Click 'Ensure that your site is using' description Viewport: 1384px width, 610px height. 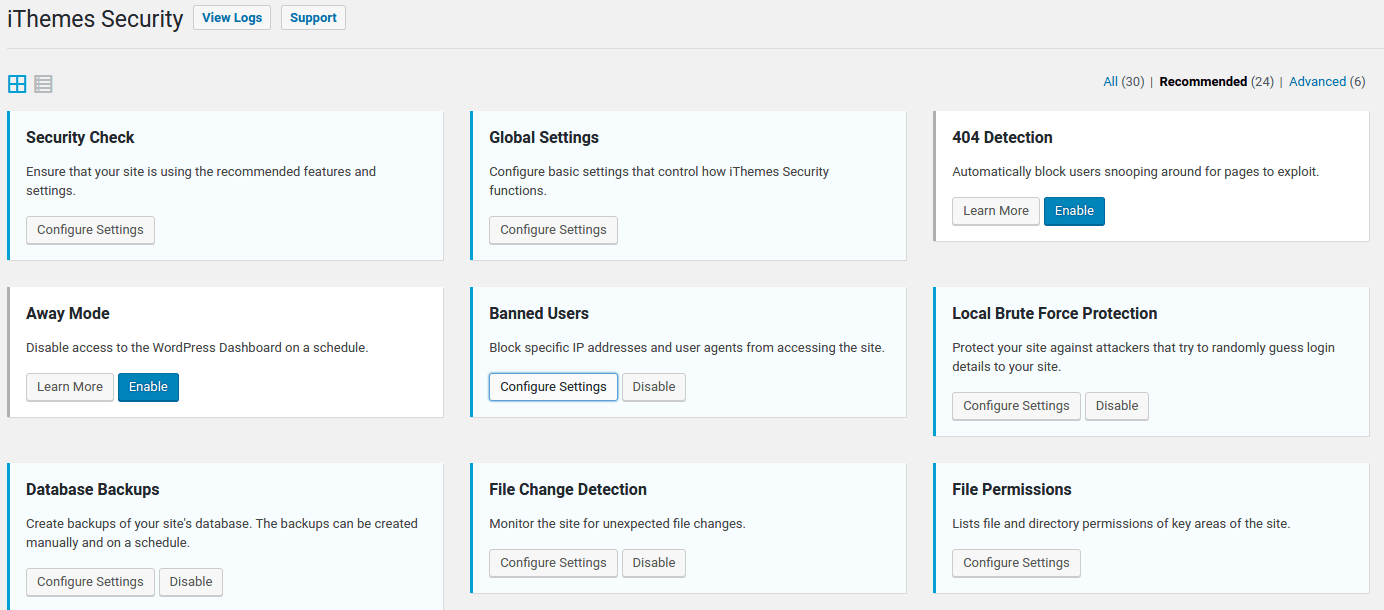[201, 181]
